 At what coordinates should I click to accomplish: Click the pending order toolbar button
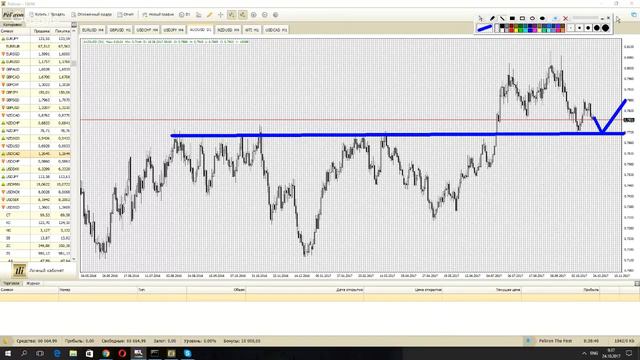click(x=91, y=15)
